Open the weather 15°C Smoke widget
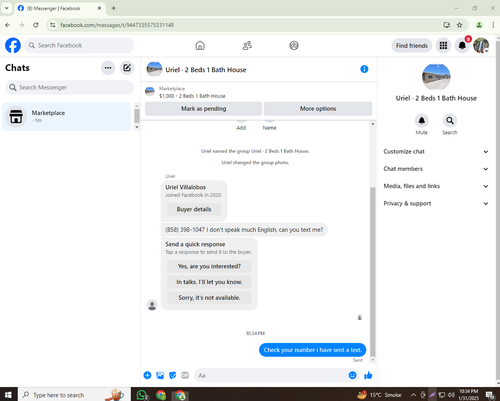The width and height of the screenshot is (500, 401). pos(379,395)
